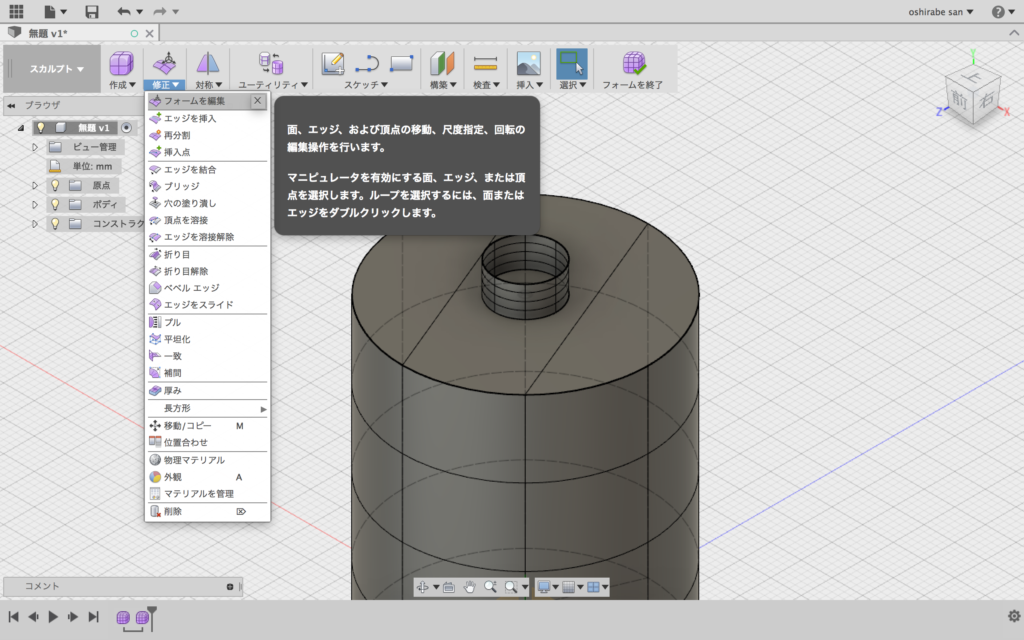Expand the ビュー管理 folder
This screenshot has width=1024, height=640.
pyautogui.click(x=35, y=148)
